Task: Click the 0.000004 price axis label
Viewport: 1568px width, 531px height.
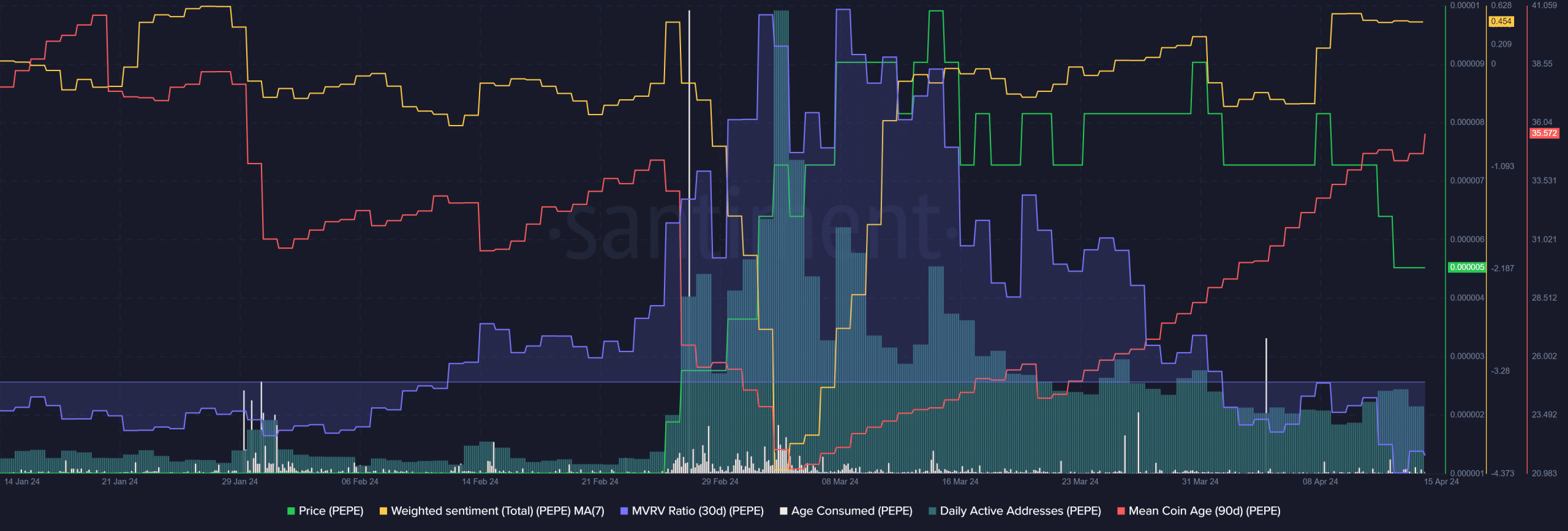Action: [x=1467, y=298]
